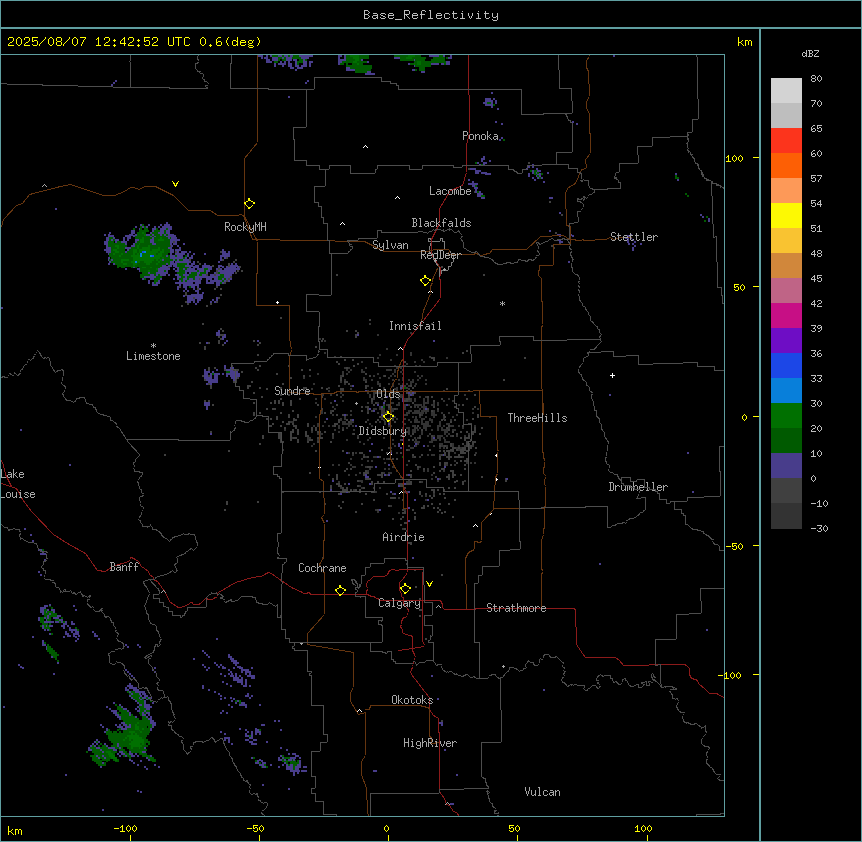Click the Sylvan label west of RedDeer

click(390, 245)
